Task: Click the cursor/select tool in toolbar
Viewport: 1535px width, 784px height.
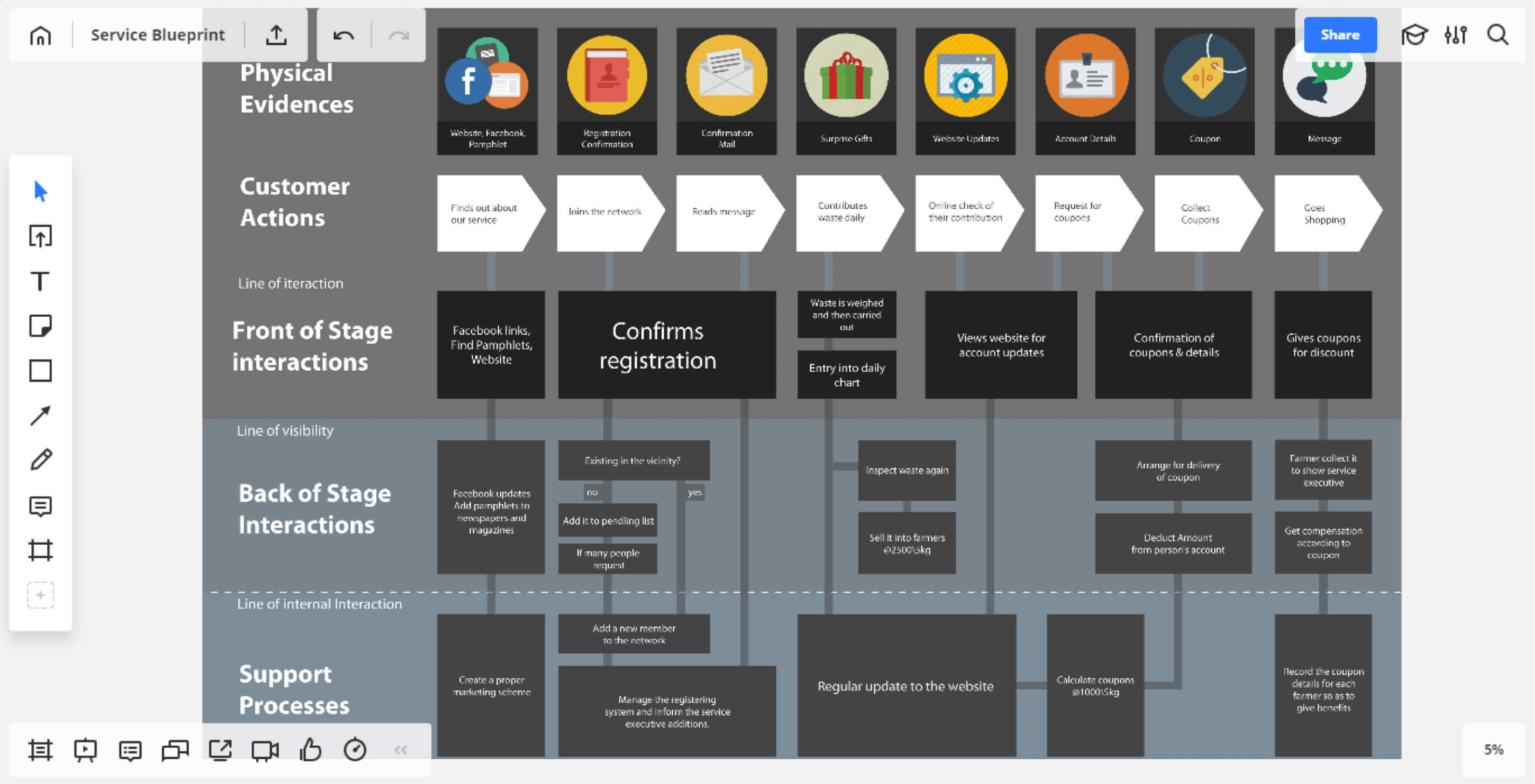Action: point(41,190)
